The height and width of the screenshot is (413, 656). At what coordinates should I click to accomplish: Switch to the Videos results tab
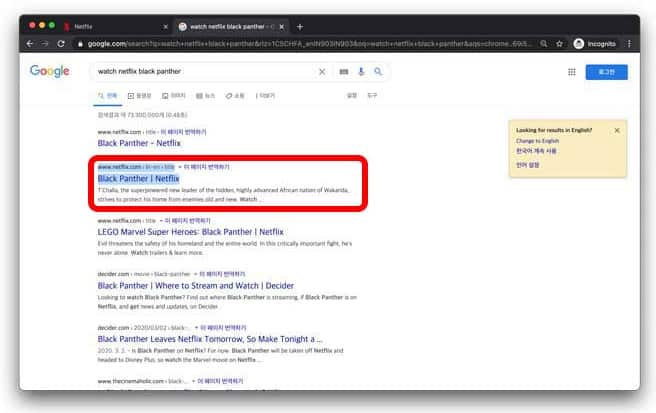(139, 96)
